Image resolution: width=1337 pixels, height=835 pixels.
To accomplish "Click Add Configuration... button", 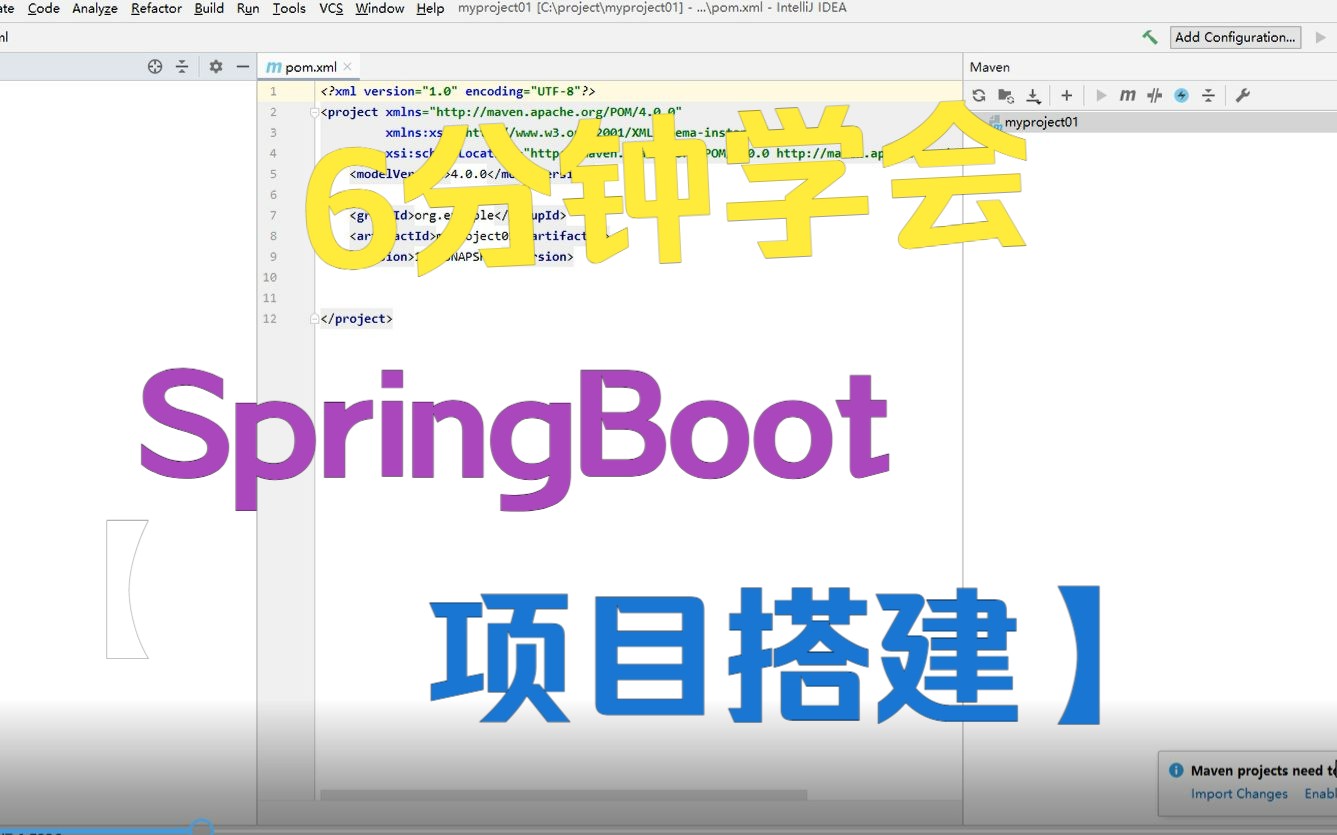I will click(x=1235, y=37).
